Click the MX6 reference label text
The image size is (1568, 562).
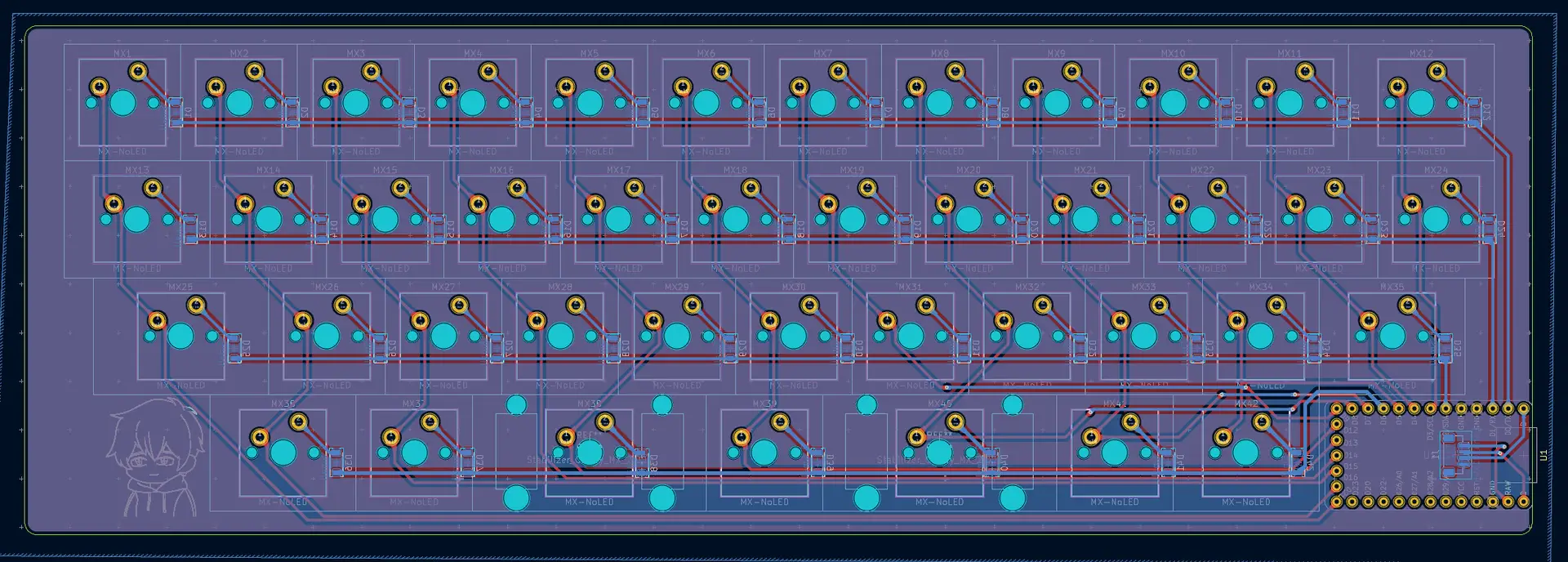pos(706,53)
